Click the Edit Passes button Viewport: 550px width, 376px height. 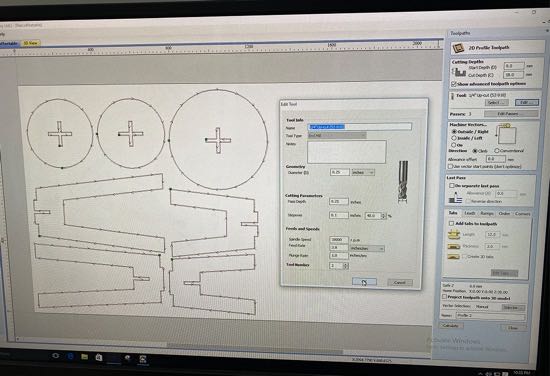510,114
